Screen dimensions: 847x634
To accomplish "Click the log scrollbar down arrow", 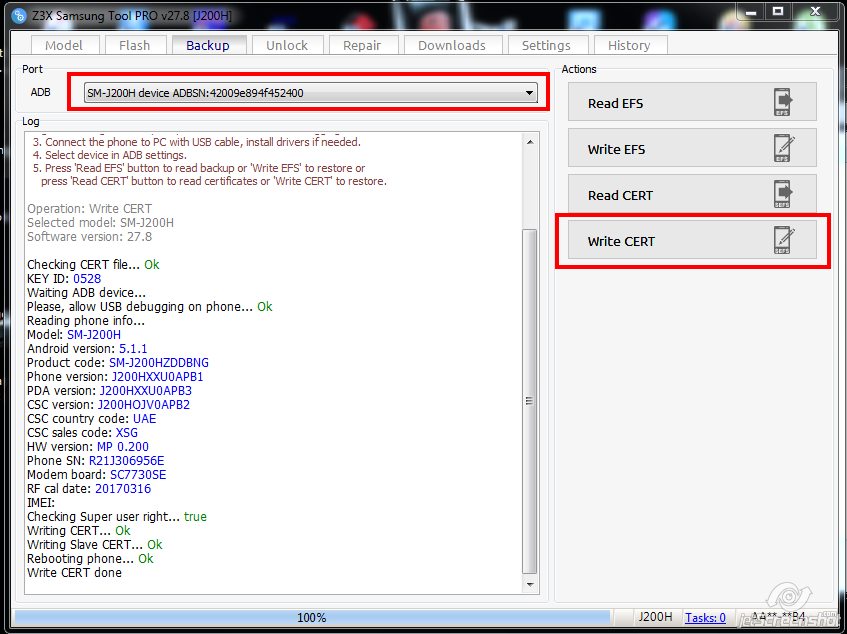I will (530, 585).
